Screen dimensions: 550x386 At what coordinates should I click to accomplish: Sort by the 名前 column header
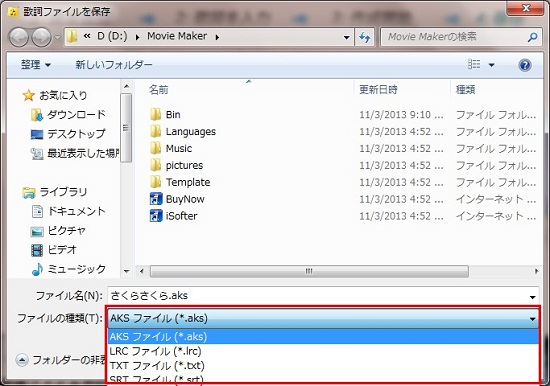(159, 90)
